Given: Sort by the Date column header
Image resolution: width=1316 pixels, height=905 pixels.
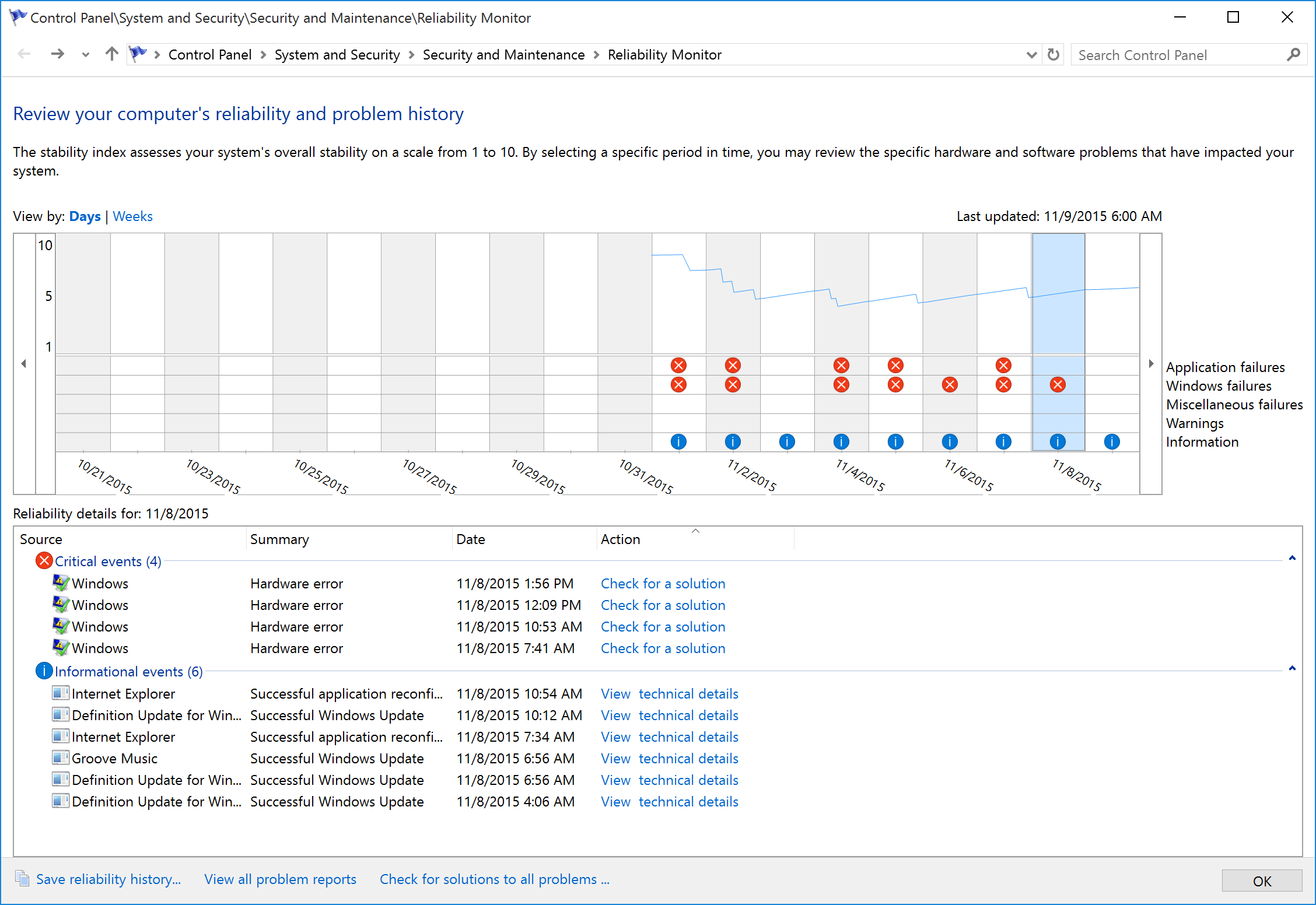Looking at the screenshot, I should pos(524,539).
